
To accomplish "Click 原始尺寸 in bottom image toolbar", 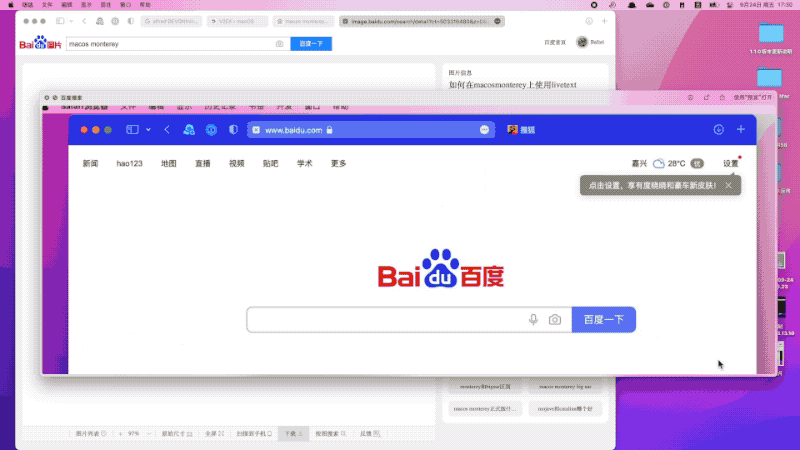I will tap(177, 434).
